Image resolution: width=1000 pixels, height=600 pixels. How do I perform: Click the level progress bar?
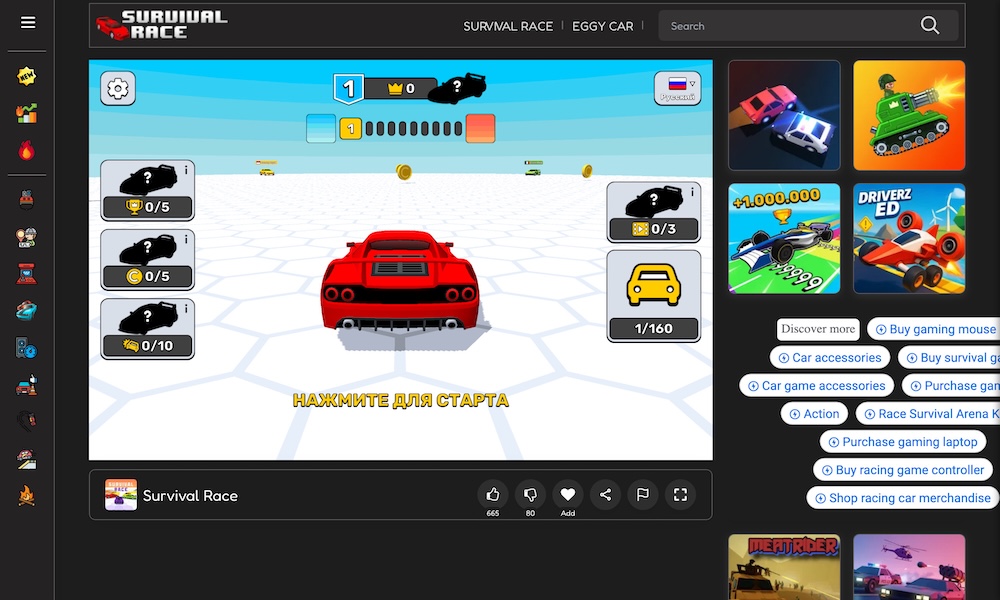[x=400, y=129]
